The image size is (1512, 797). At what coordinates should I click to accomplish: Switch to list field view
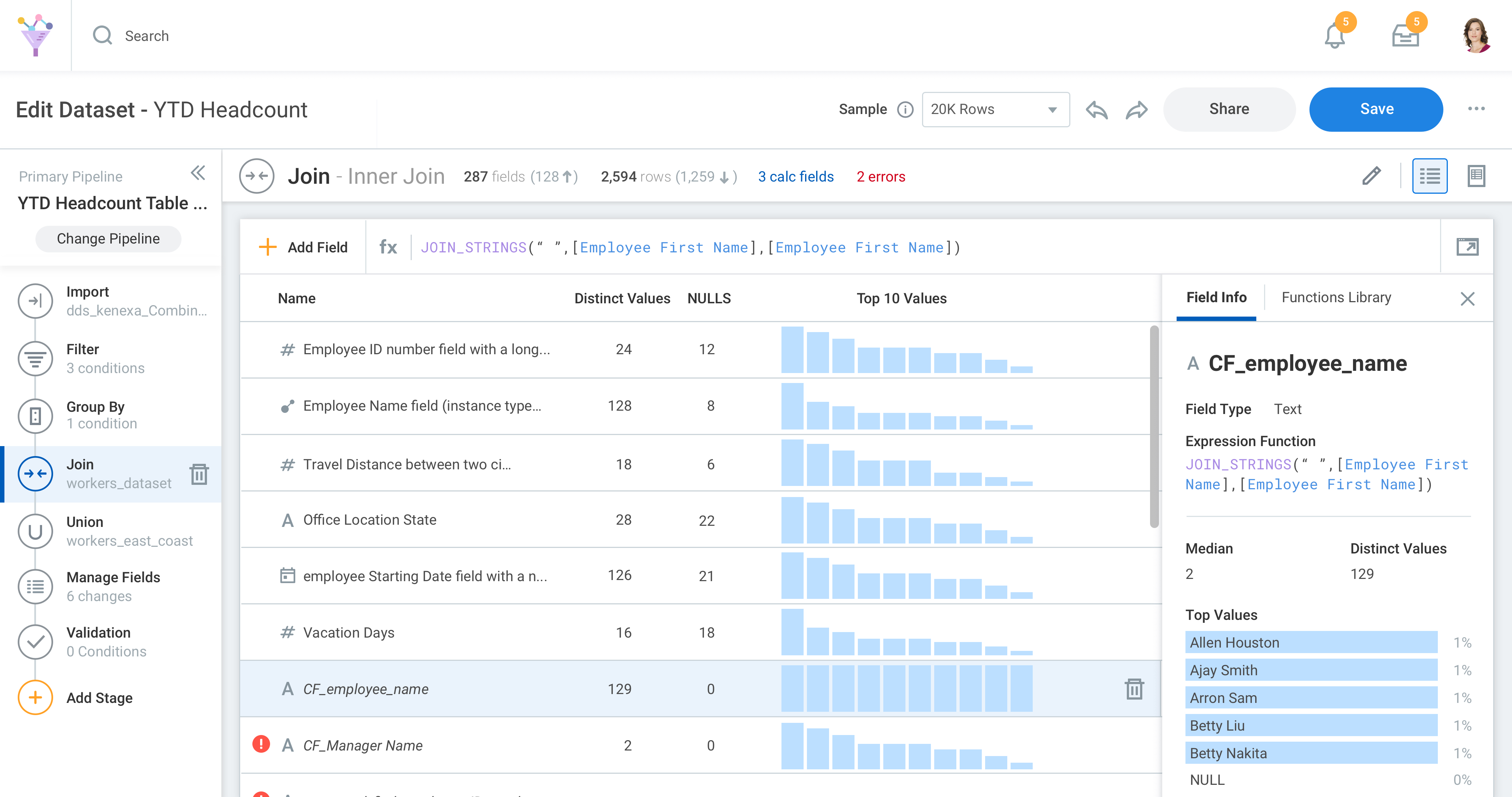[x=1429, y=176]
